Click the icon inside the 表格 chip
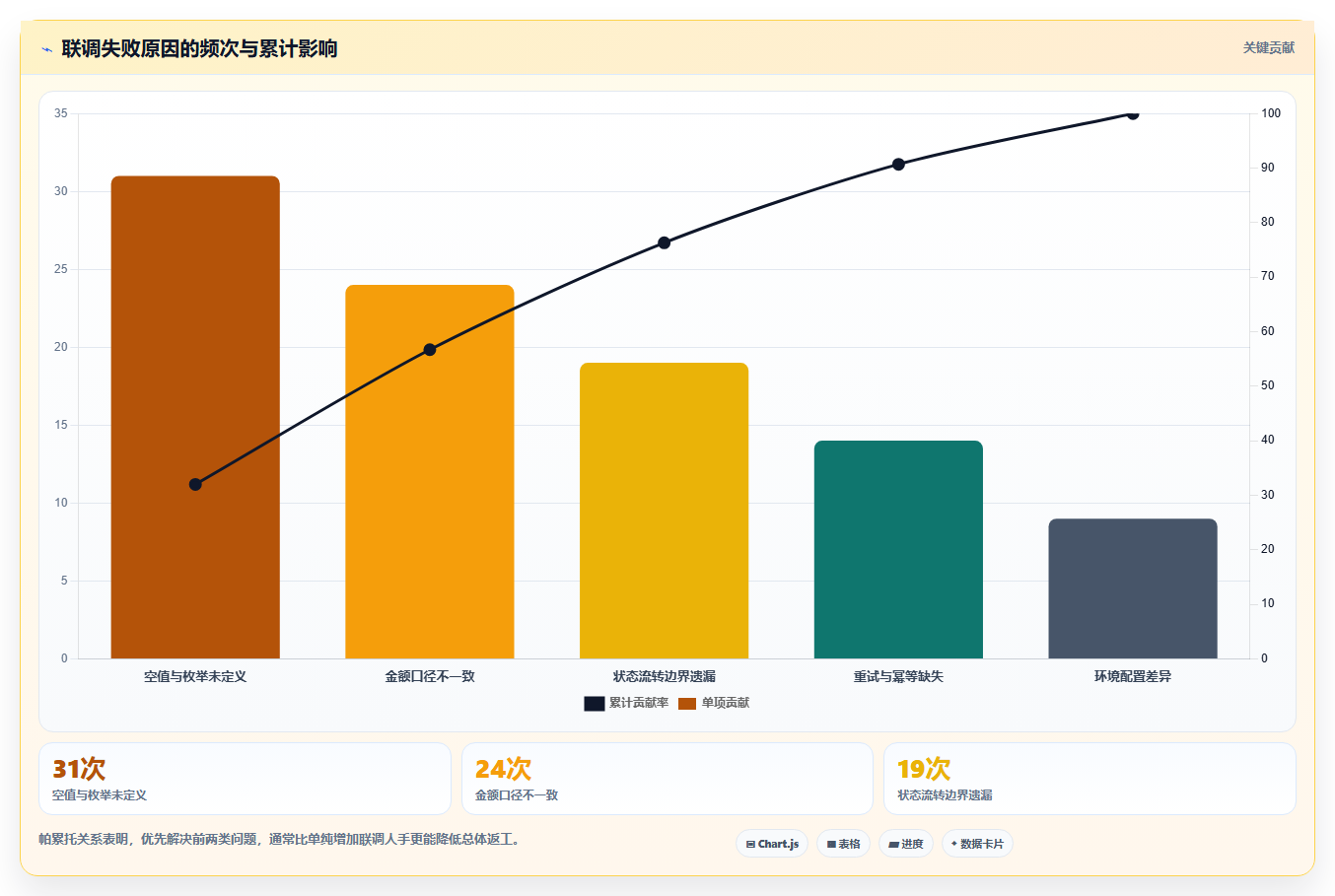This screenshot has height=896, width=1335. coord(831,845)
